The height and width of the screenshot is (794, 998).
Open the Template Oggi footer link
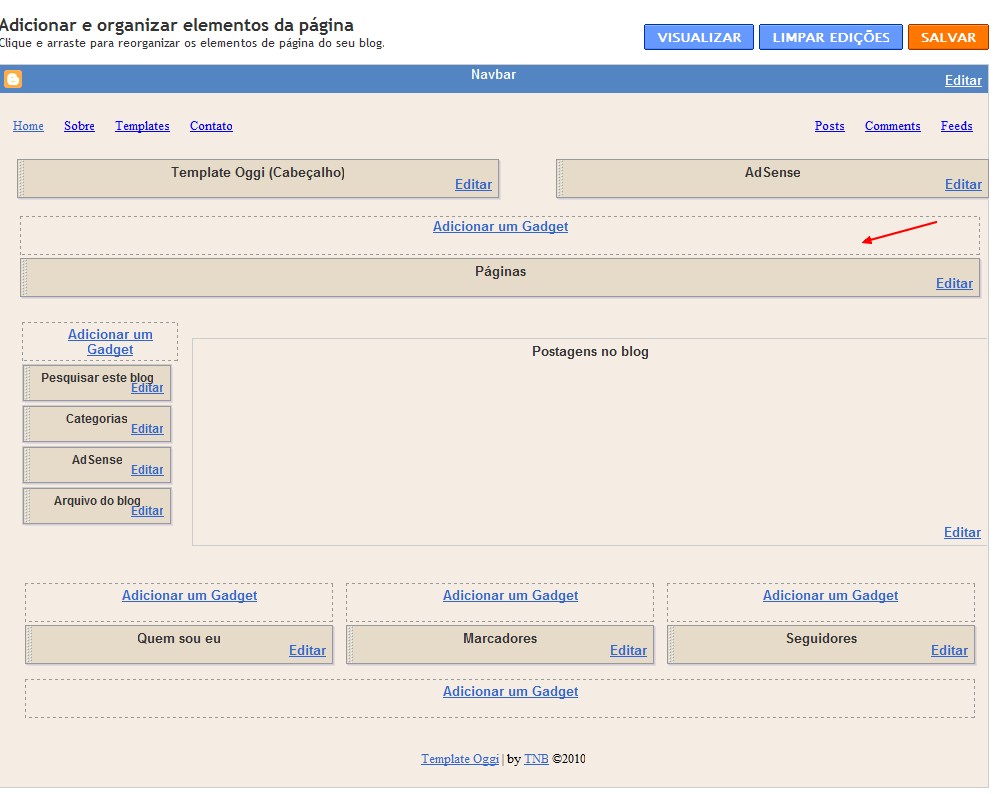tap(460, 759)
